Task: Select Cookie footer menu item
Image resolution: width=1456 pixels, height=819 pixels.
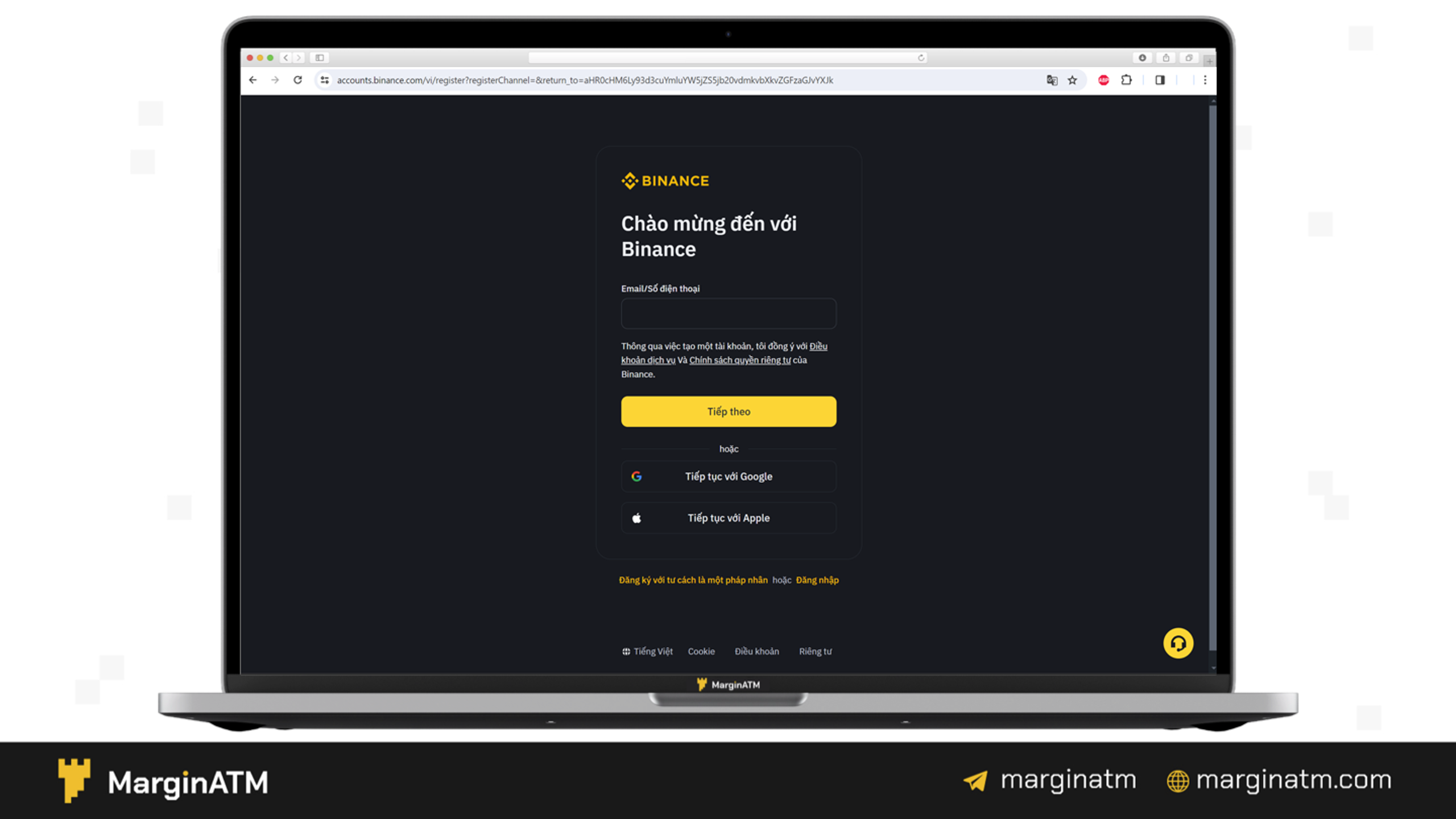Action: 701,651
